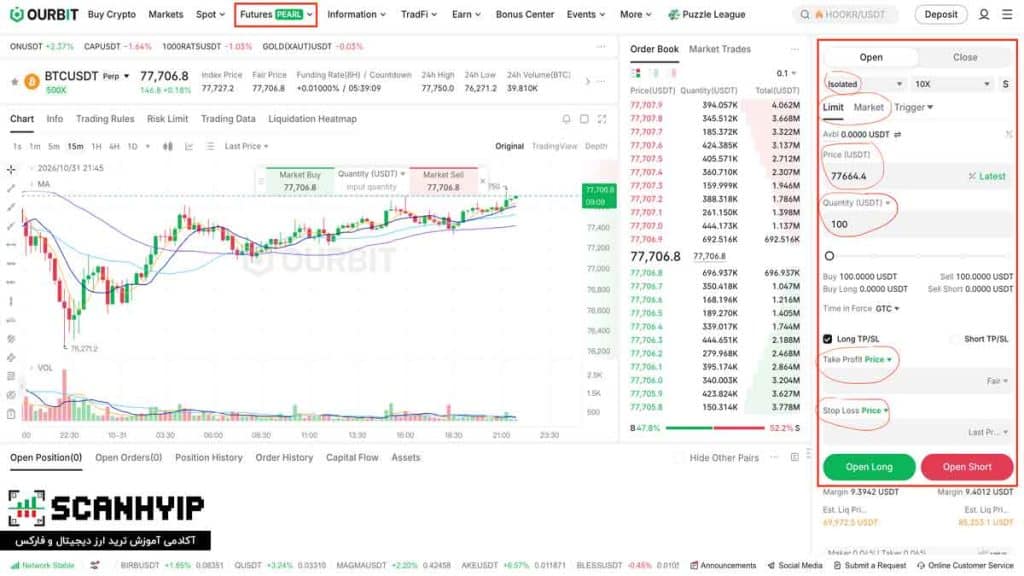Select TradingView chart view
The height and width of the screenshot is (576, 1024).
554,146
